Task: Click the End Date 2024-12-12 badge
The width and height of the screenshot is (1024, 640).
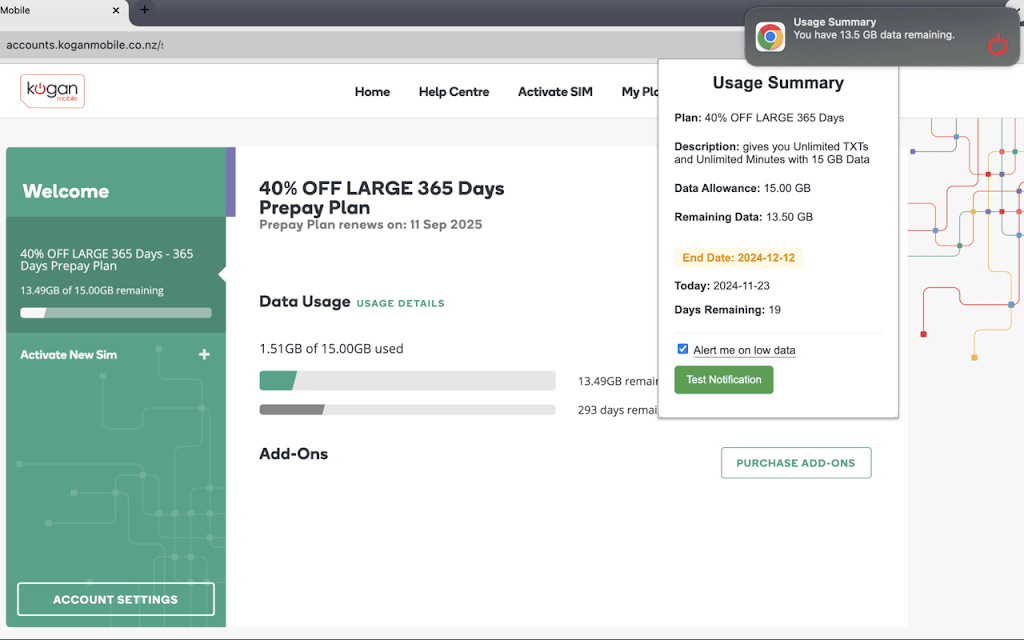Action: (739, 258)
